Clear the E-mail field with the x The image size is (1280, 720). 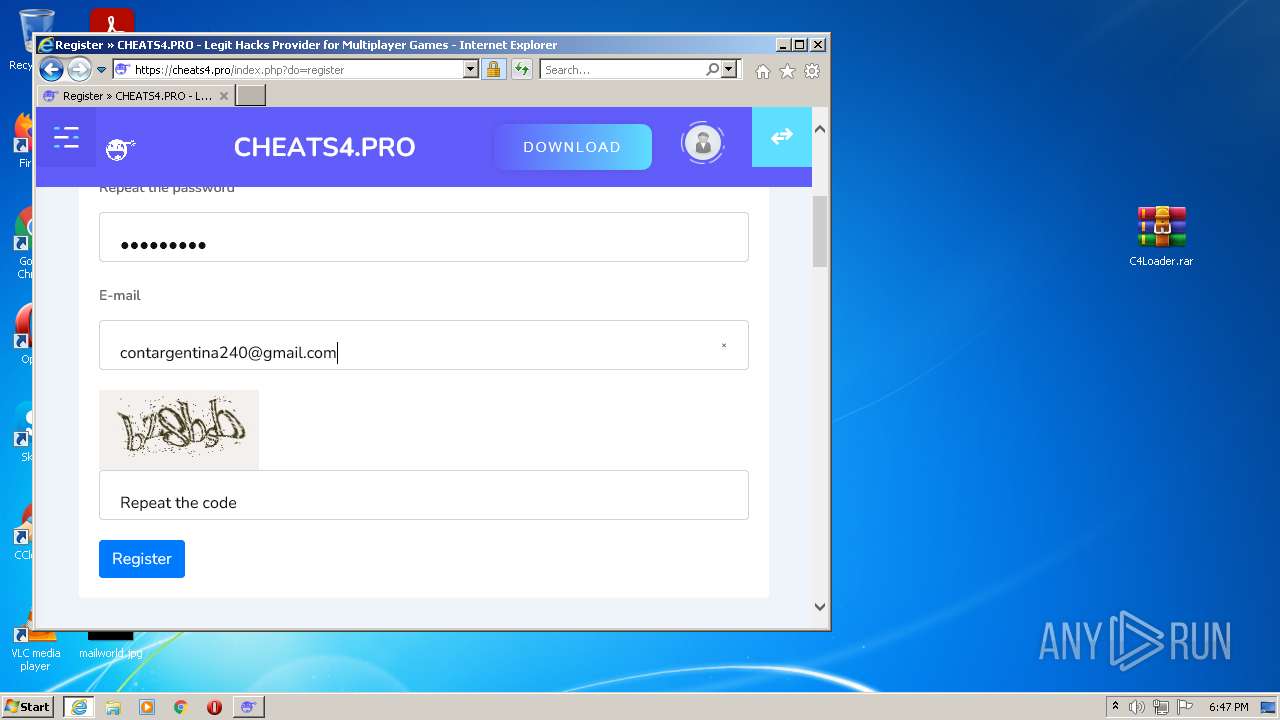tap(724, 346)
